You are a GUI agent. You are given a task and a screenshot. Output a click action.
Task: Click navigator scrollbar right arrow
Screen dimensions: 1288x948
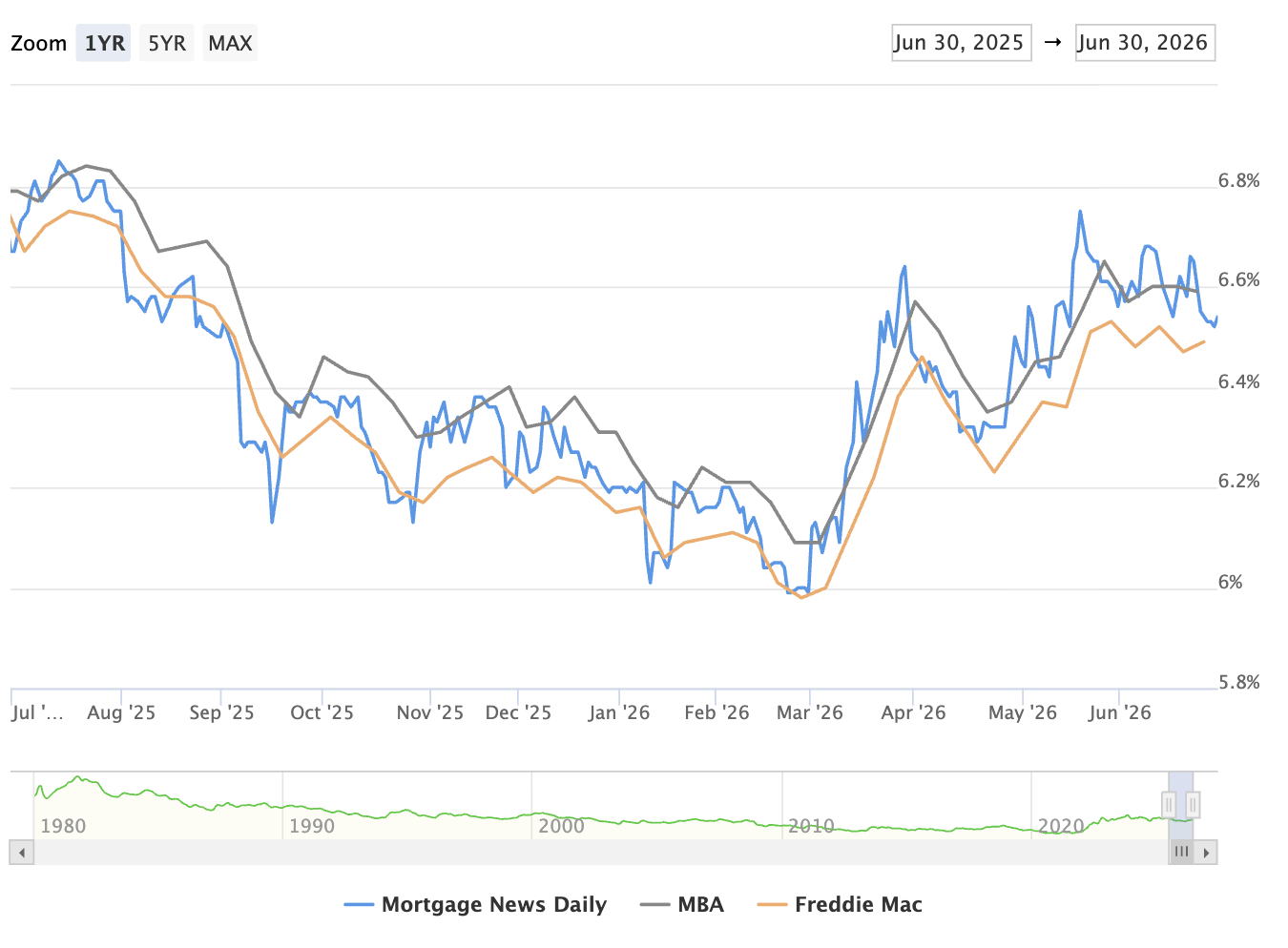1207,852
